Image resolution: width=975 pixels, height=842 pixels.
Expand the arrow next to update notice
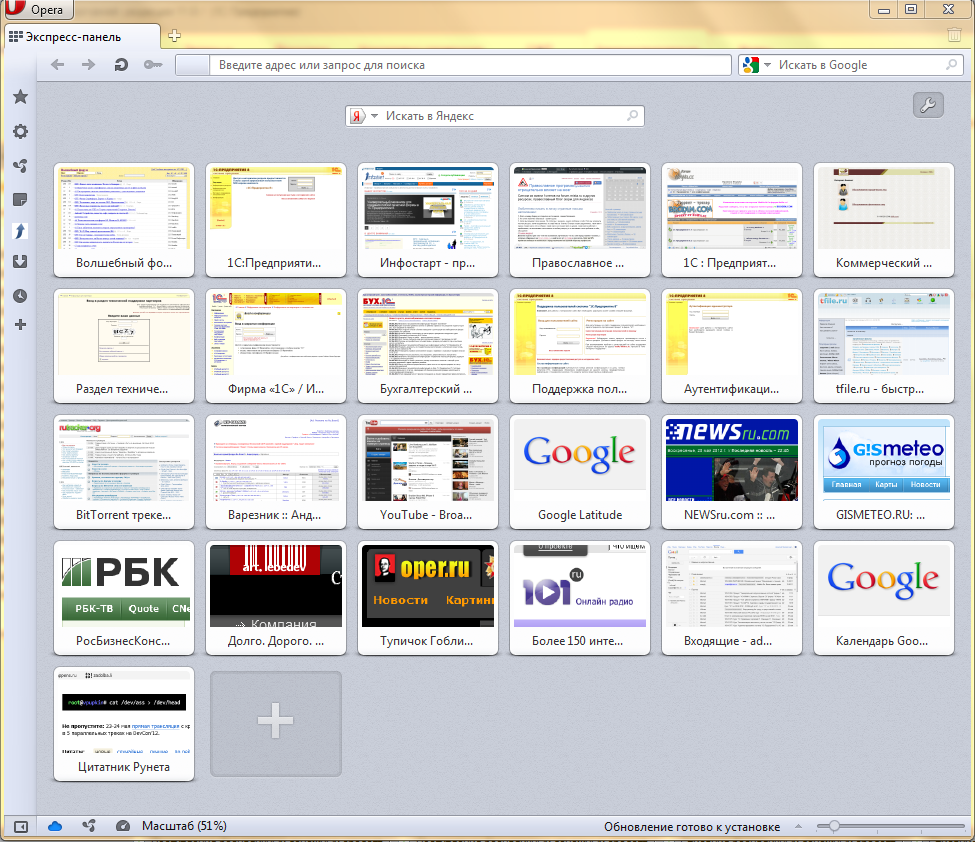798,826
